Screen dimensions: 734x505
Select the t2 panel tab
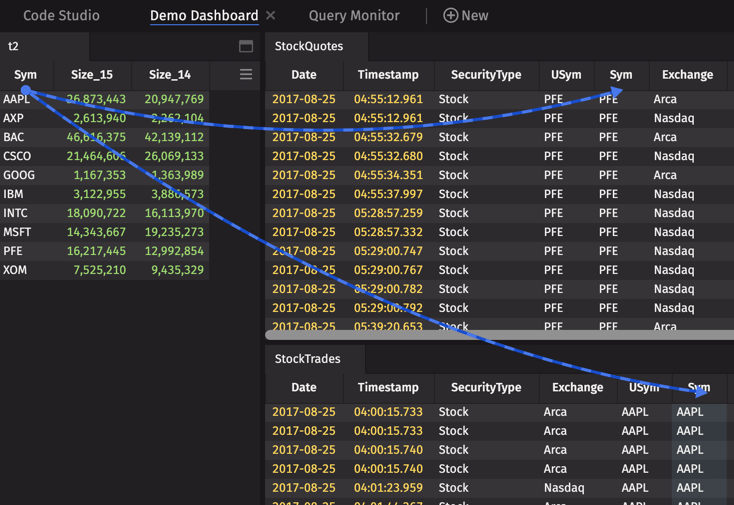point(14,46)
